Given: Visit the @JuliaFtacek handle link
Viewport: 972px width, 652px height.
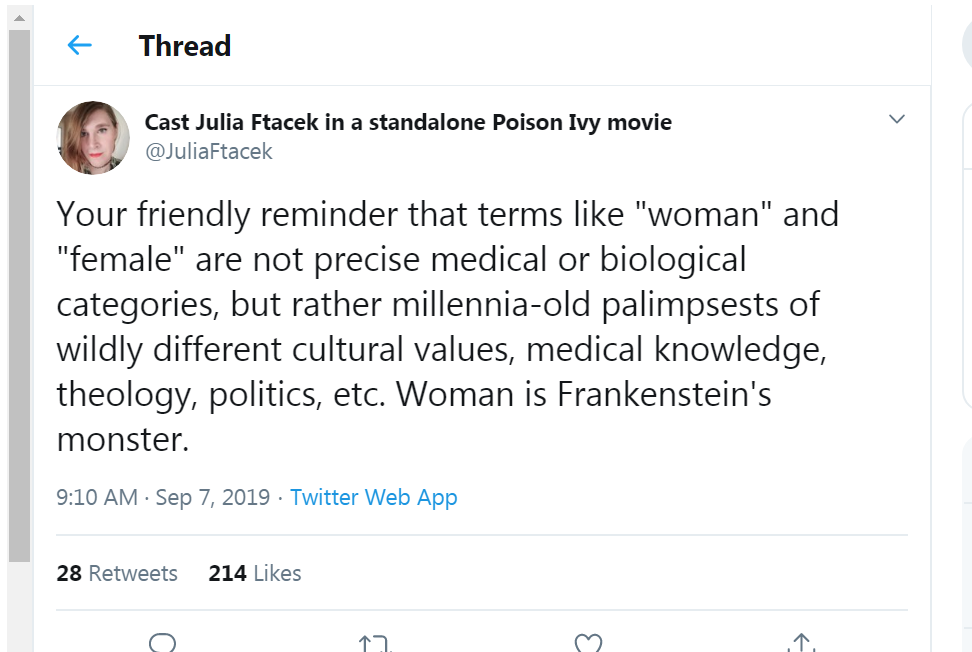Looking at the screenshot, I should point(208,152).
